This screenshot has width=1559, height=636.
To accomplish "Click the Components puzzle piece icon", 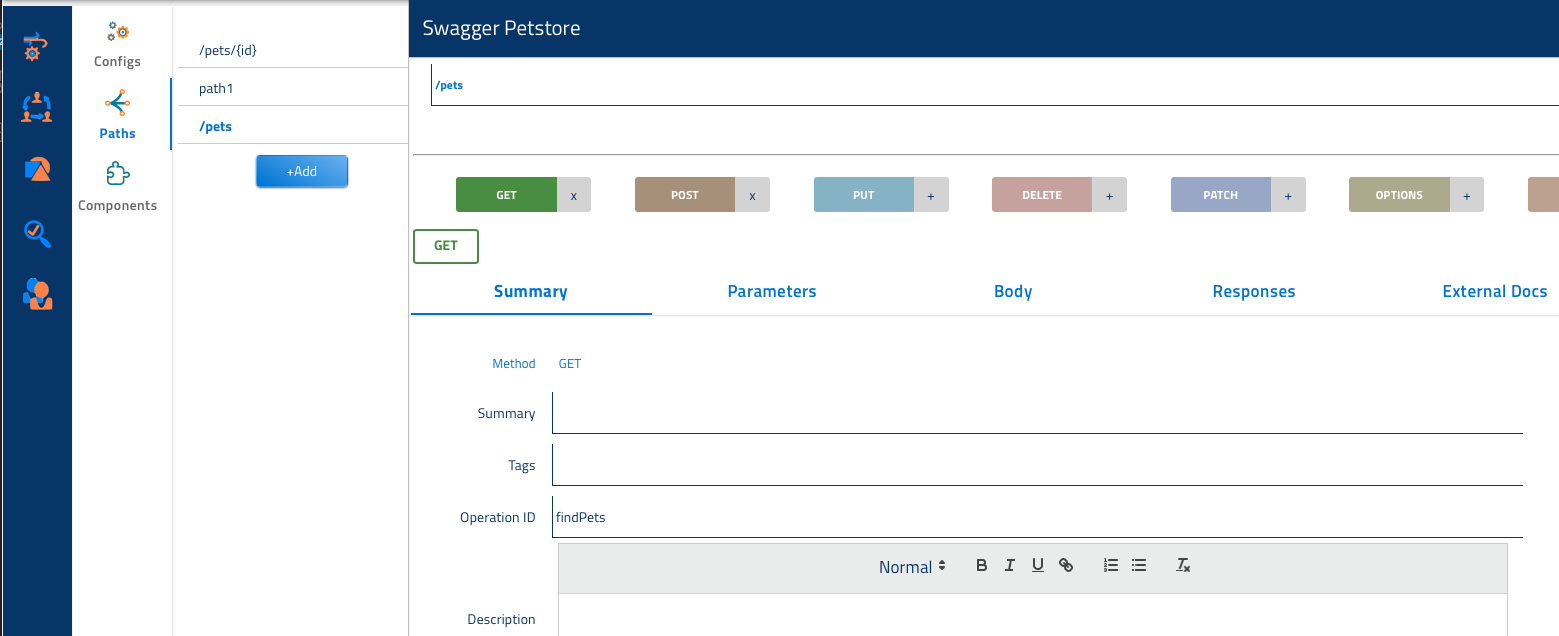I will pos(118,175).
